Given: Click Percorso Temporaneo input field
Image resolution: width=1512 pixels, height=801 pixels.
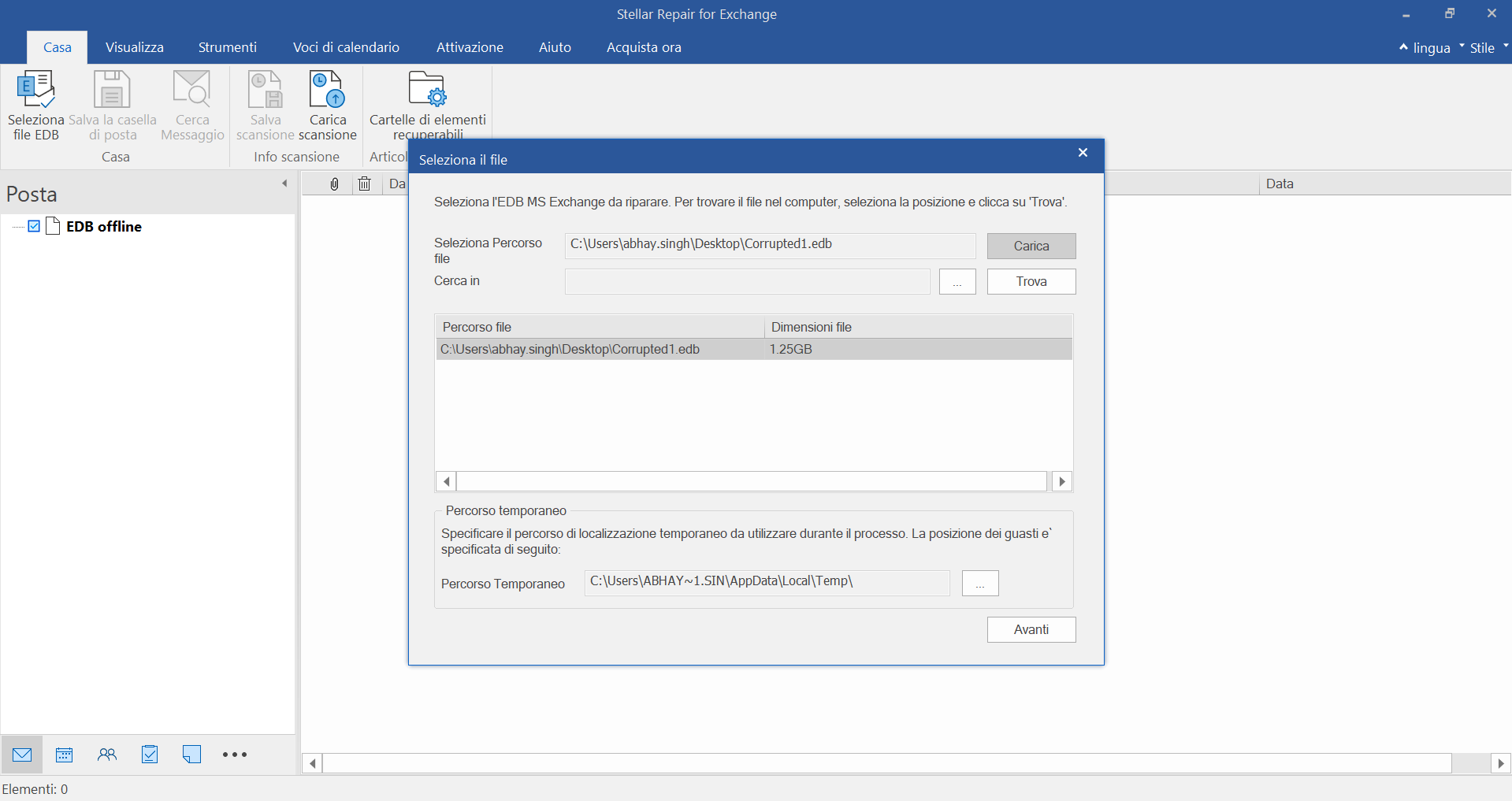Looking at the screenshot, I should [767, 583].
